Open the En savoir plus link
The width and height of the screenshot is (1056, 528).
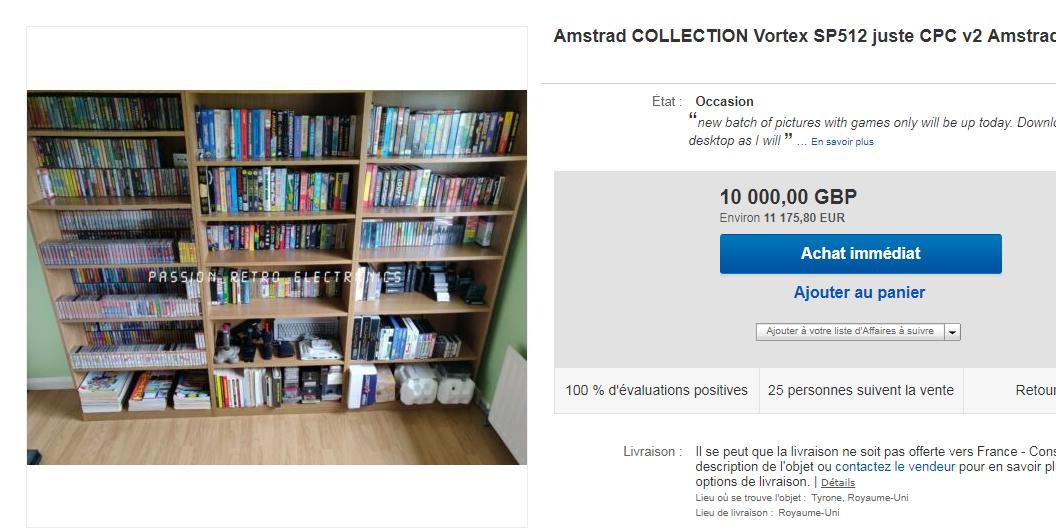[x=842, y=142]
